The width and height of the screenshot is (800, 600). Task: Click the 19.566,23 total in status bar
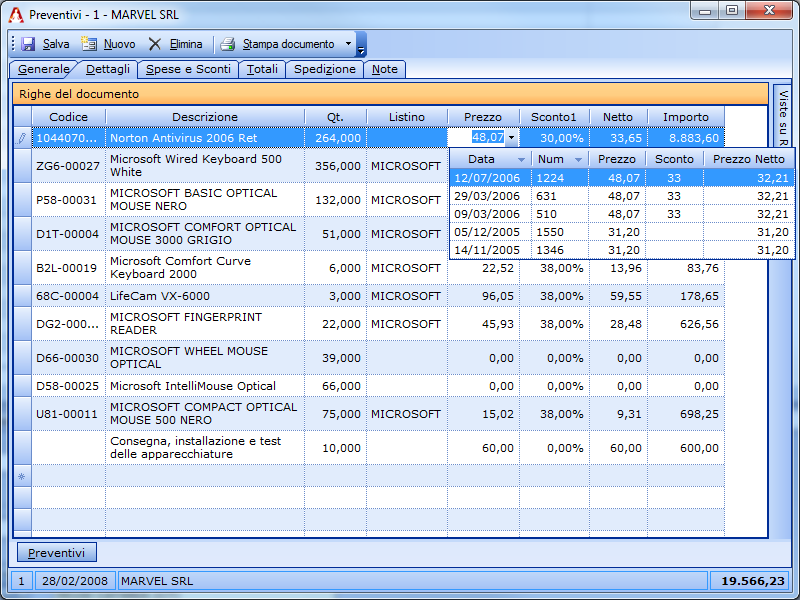[748, 581]
